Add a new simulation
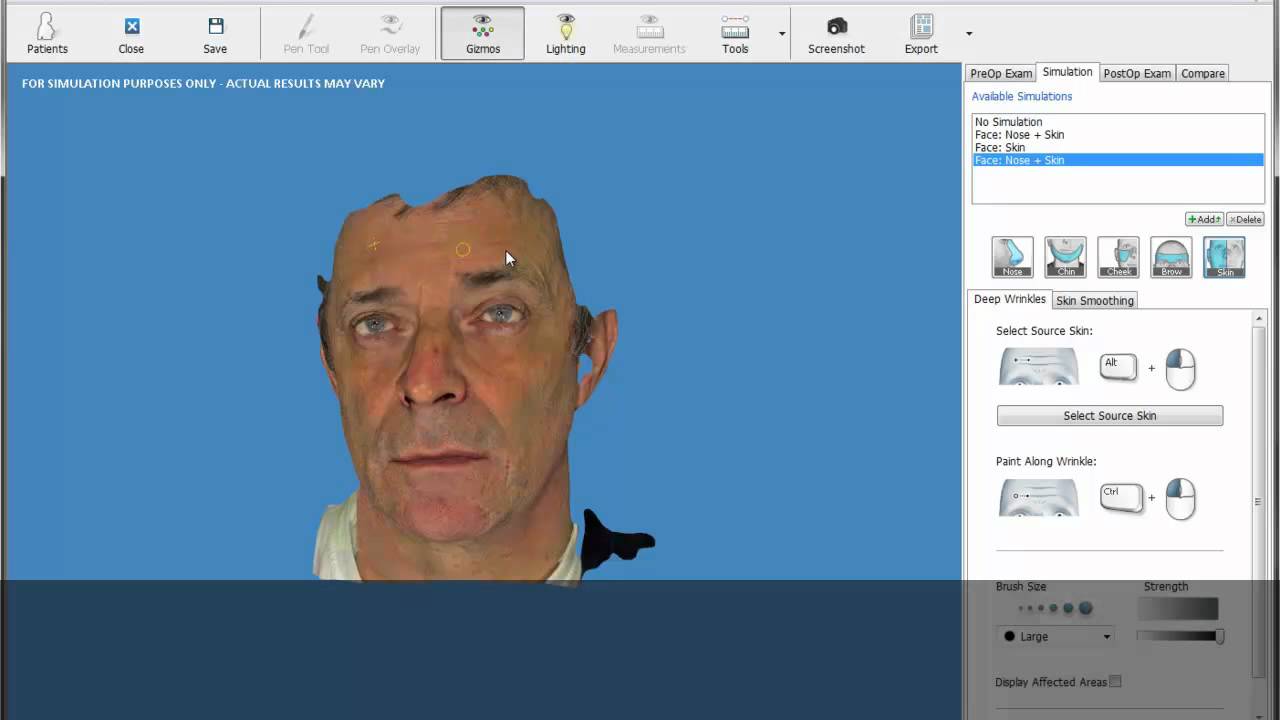This screenshot has width=1280, height=720. pyautogui.click(x=1204, y=219)
